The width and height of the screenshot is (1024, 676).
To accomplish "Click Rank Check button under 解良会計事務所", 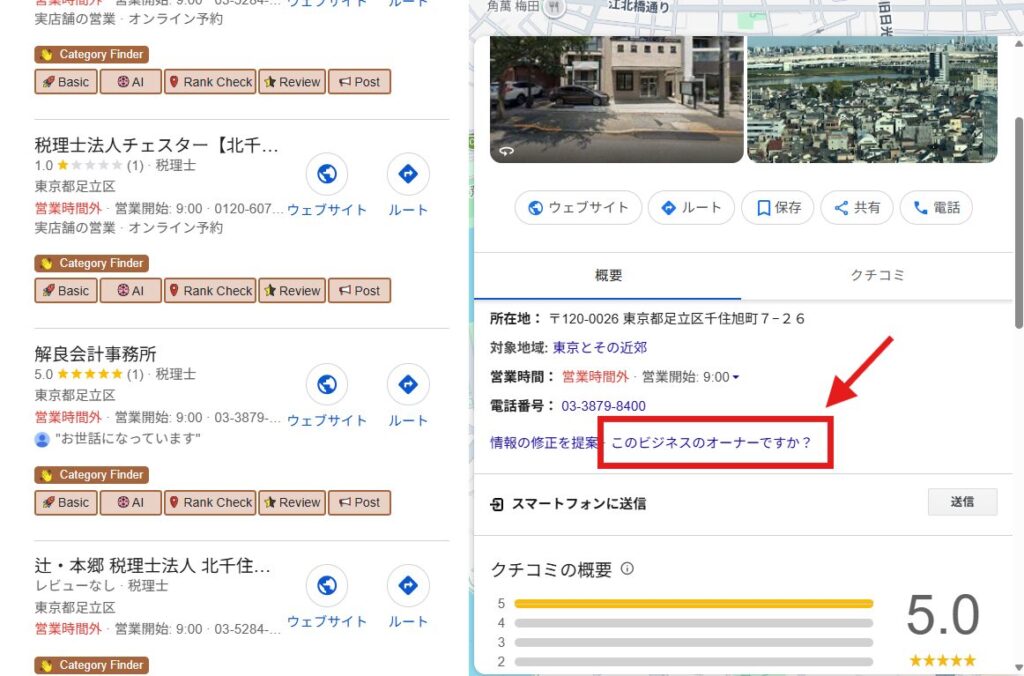I will click(x=210, y=503).
